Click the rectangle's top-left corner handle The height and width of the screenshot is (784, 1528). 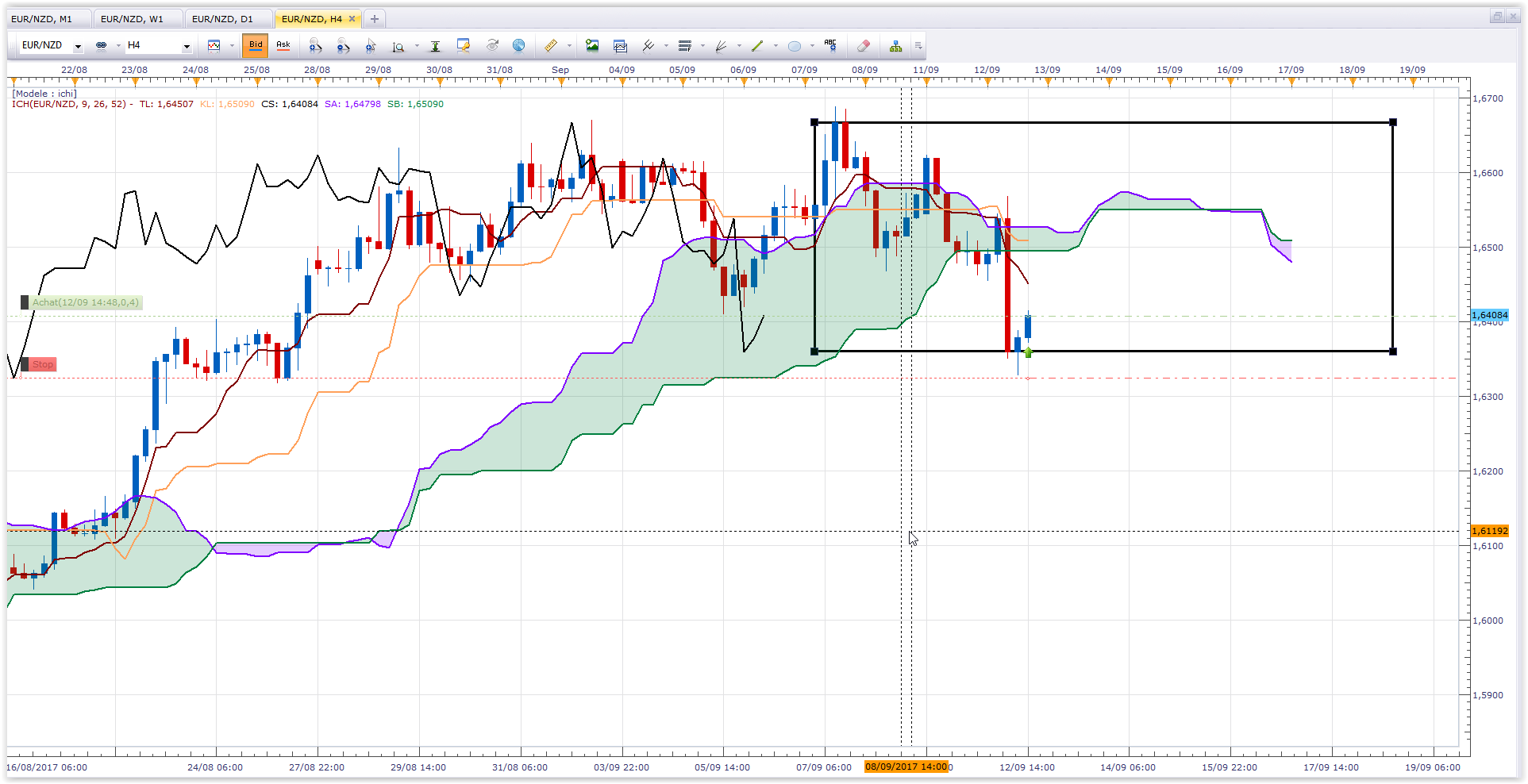coord(814,122)
